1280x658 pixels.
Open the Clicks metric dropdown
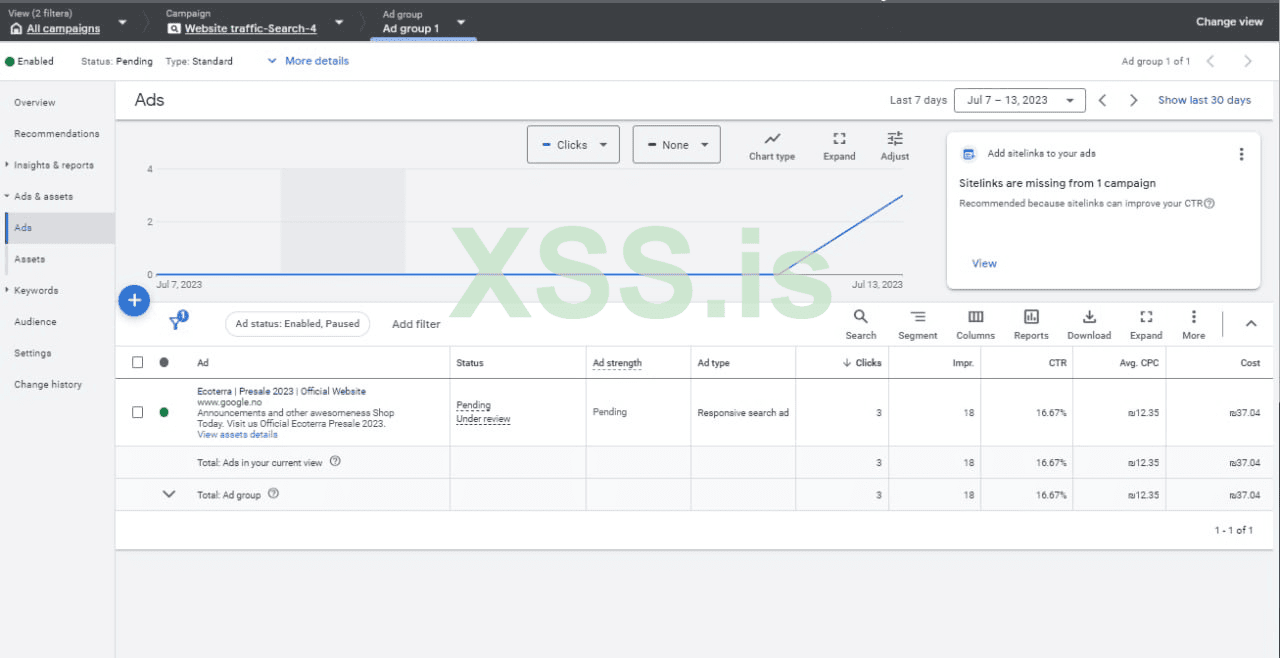pos(573,145)
